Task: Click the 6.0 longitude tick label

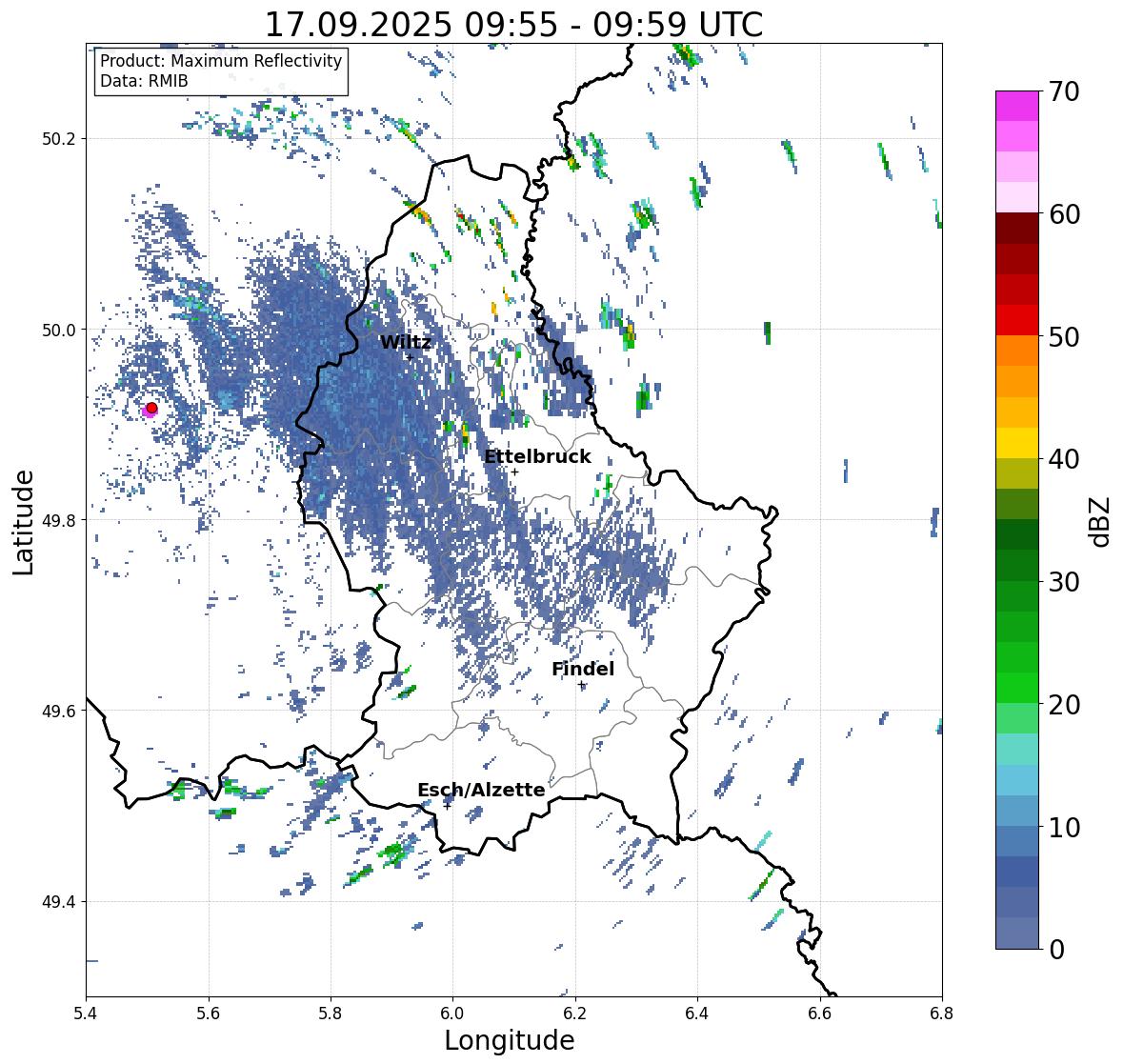Action: [452, 1014]
